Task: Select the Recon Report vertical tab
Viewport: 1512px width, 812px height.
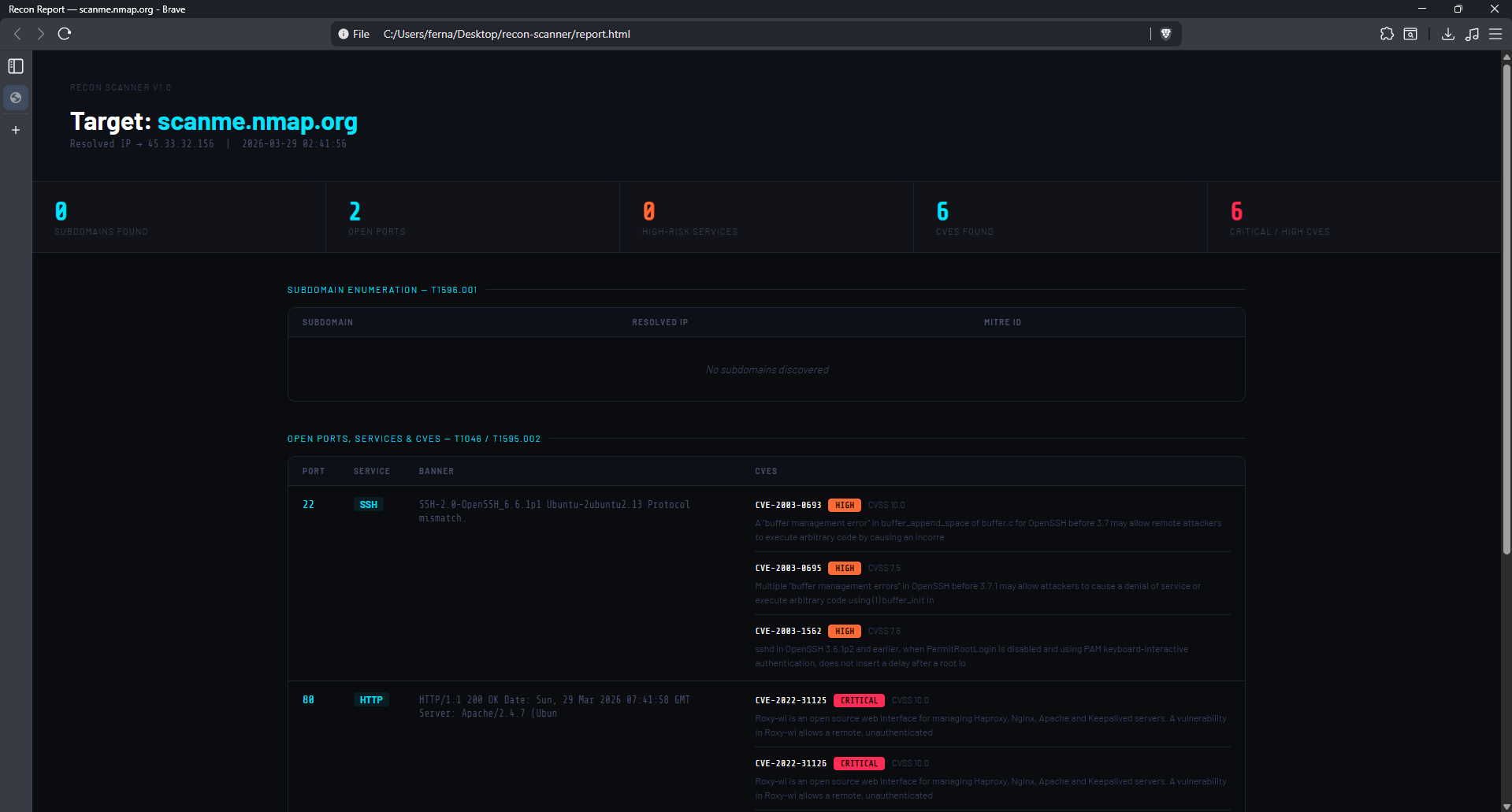Action: point(16,98)
